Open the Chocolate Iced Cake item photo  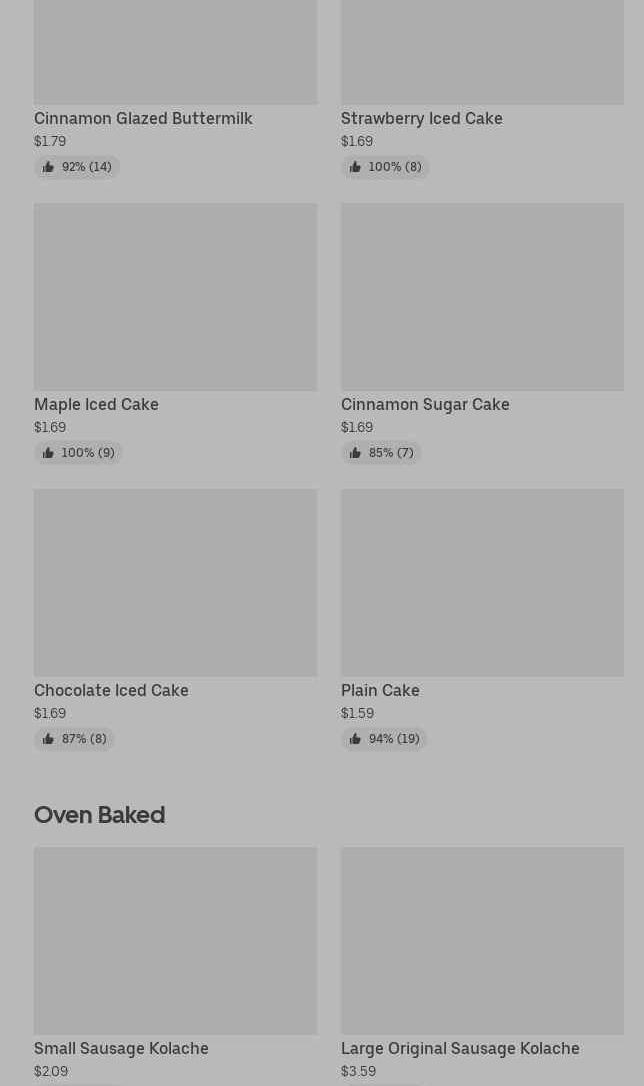[175, 583]
